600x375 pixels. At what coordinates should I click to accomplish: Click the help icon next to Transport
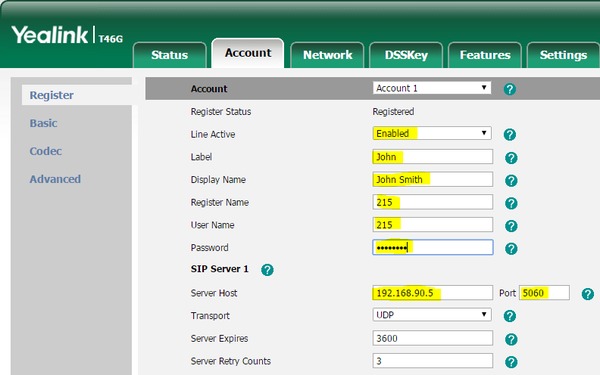(509, 316)
